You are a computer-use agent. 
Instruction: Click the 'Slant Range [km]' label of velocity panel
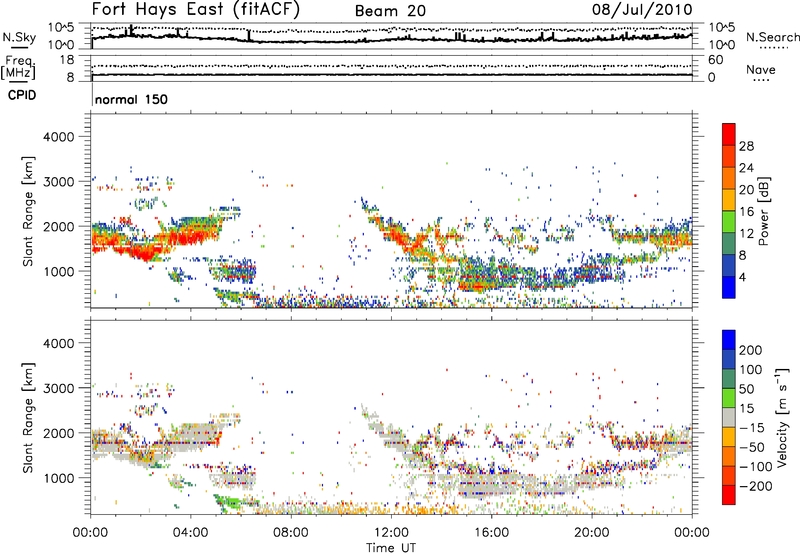coord(28,418)
